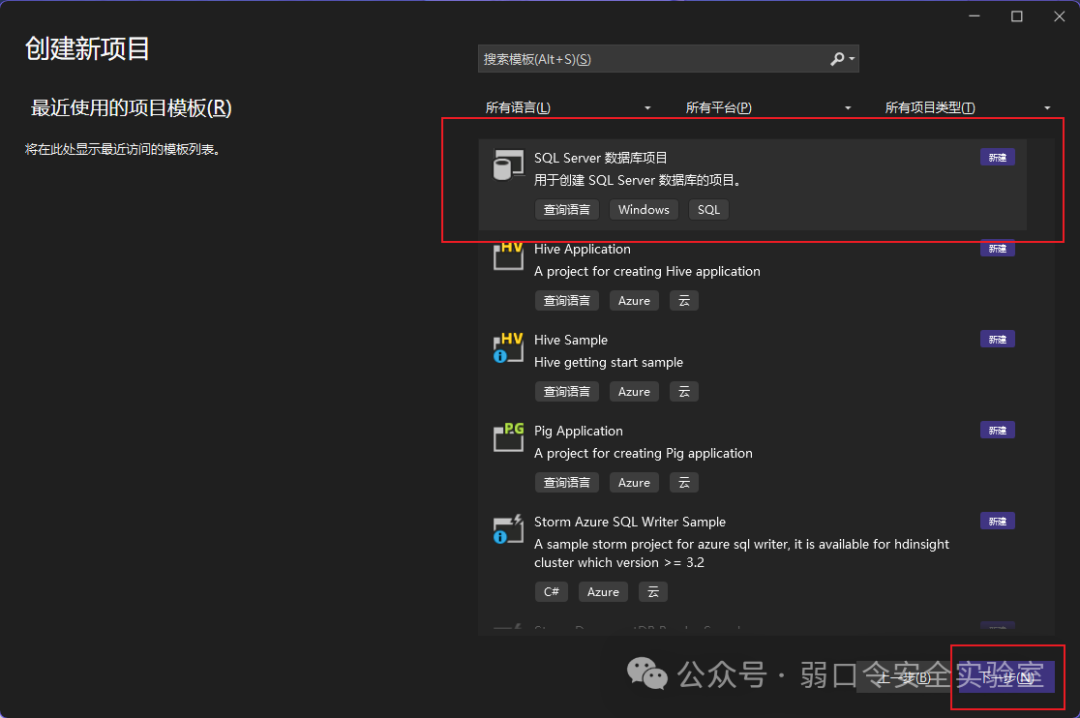The height and width of the screenshot is (718, 1080).
Task: Click the 新建 badge on Storm Azure SQL Writer
Action: 997,522
